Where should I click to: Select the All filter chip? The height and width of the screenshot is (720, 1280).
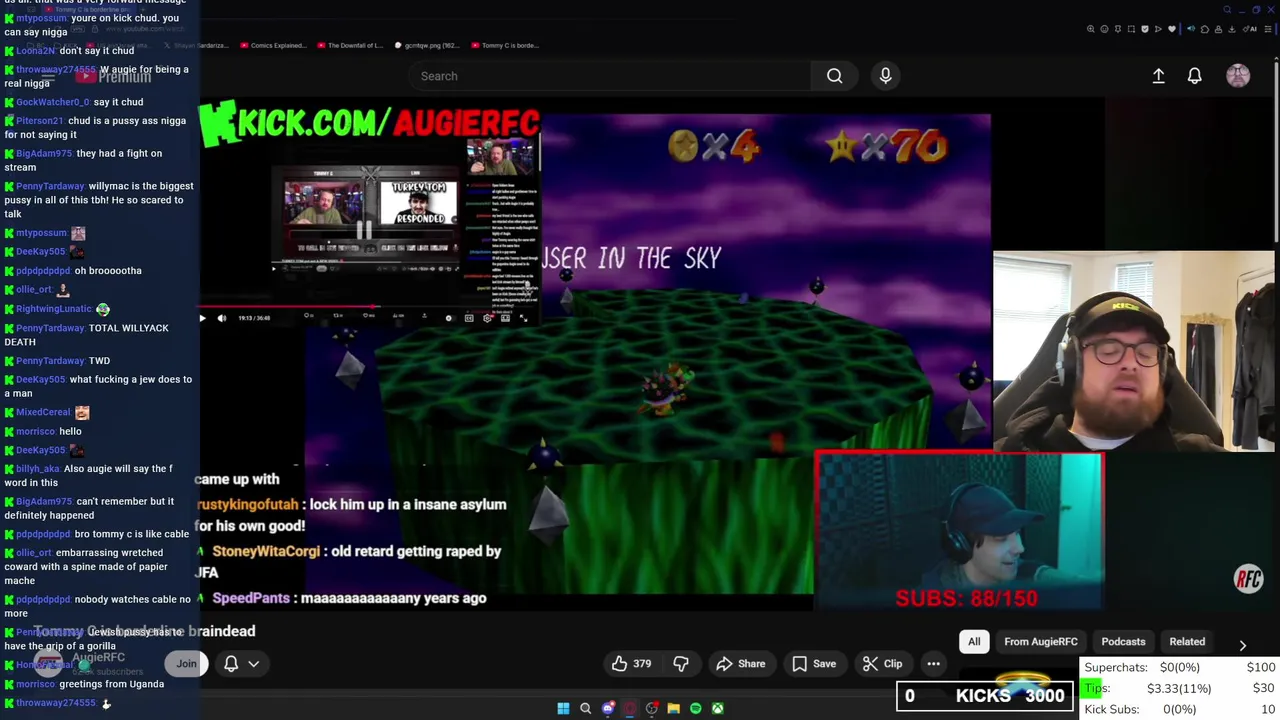click(x=974, y=642)
